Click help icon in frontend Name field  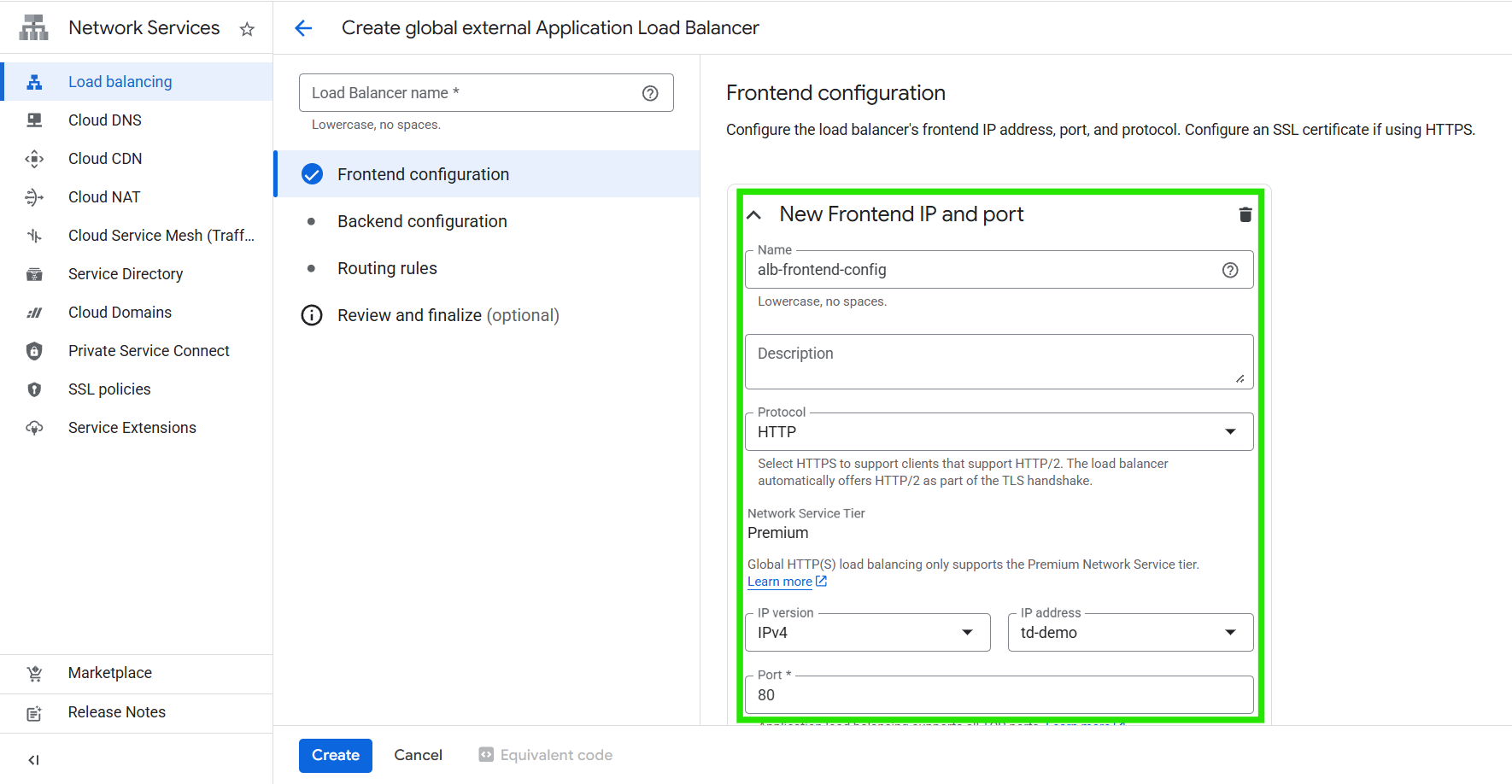click(x=1229, y=270)
